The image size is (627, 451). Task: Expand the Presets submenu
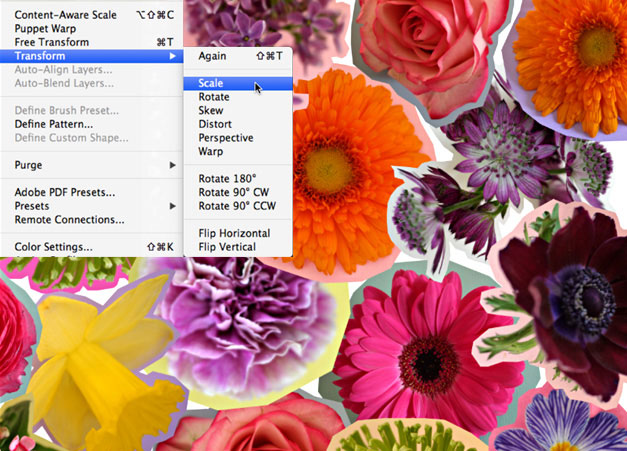click(91, 206)
